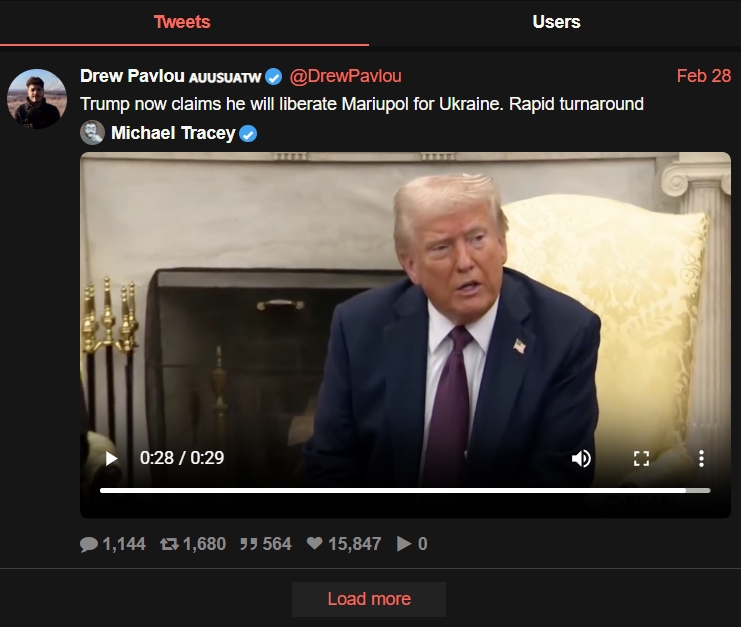This screenshot has height=627, width=741.
Task: Open the Feb 28 tweet date link
Action: tap(704, 76)
